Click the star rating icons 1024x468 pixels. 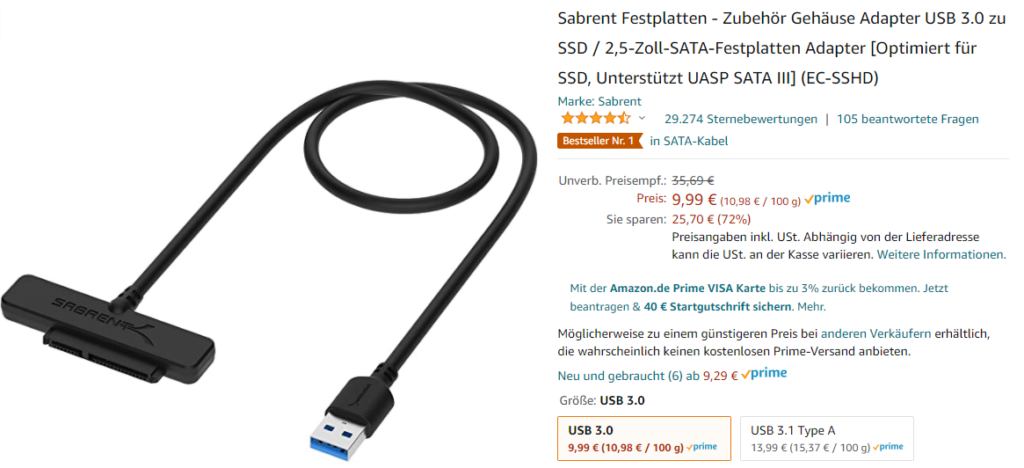[x=596, y=119]
